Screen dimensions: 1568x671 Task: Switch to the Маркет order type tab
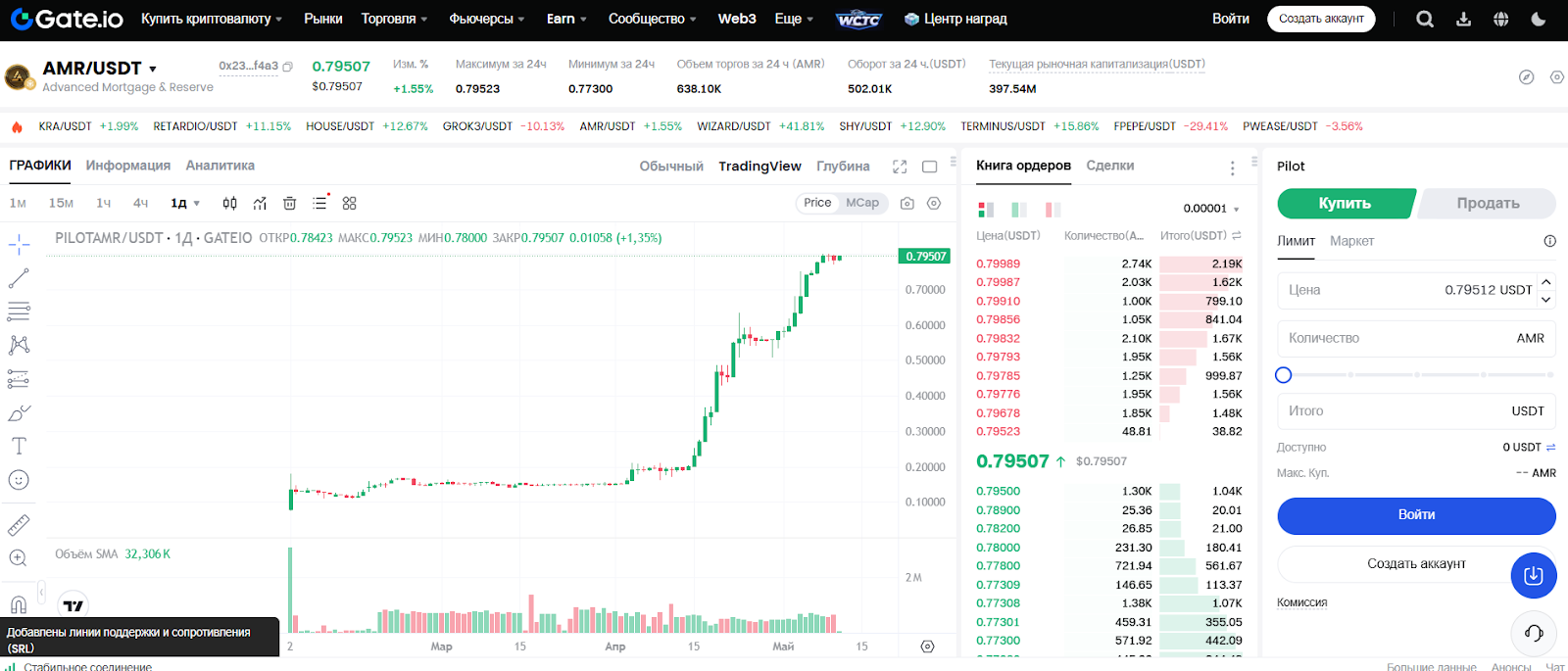click(1351, 241)
